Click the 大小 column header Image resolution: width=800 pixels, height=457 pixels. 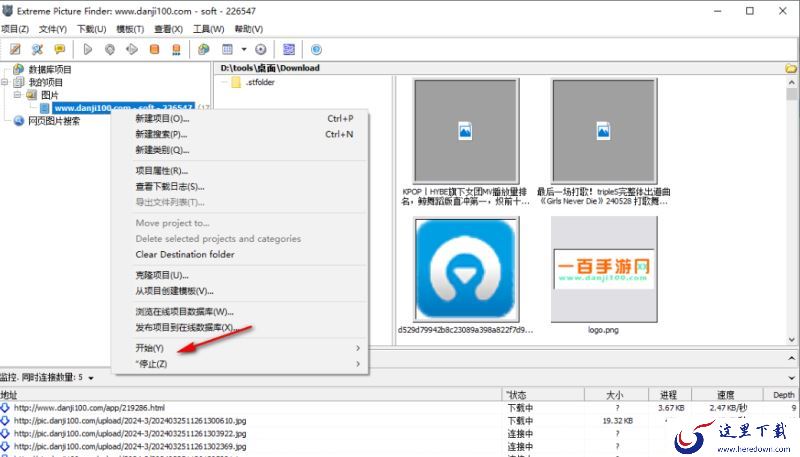(616, 395)
